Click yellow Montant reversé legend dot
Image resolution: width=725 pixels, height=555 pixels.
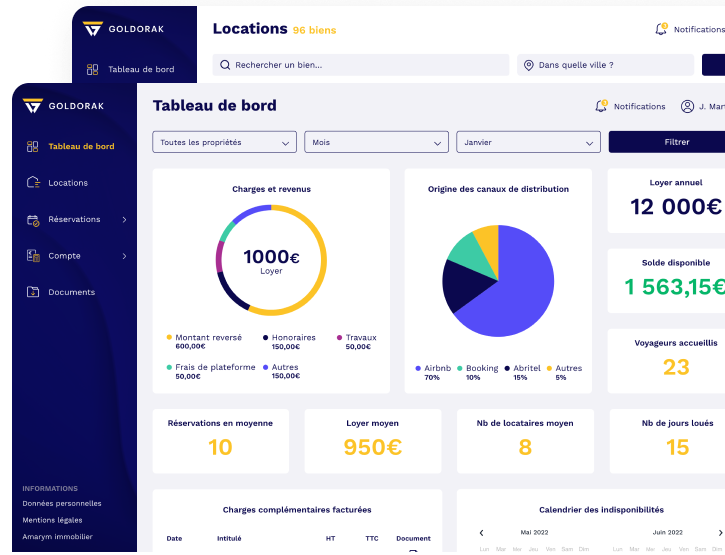[169, 337]
